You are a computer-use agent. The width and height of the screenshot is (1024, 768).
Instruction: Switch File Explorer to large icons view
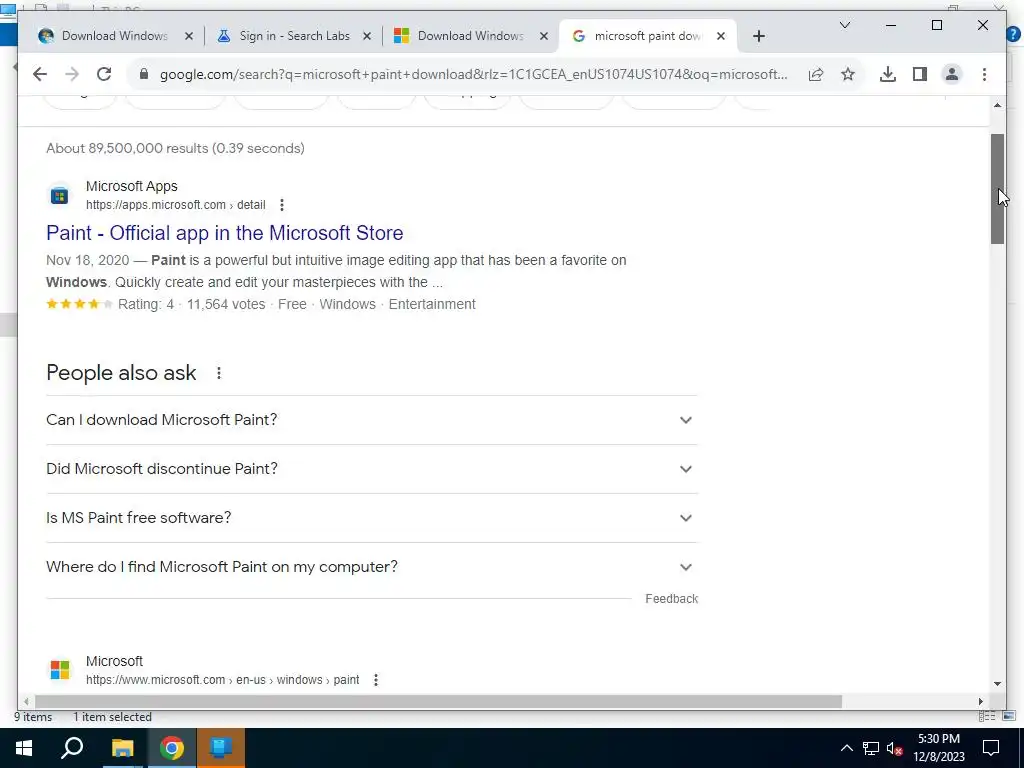1009,716
